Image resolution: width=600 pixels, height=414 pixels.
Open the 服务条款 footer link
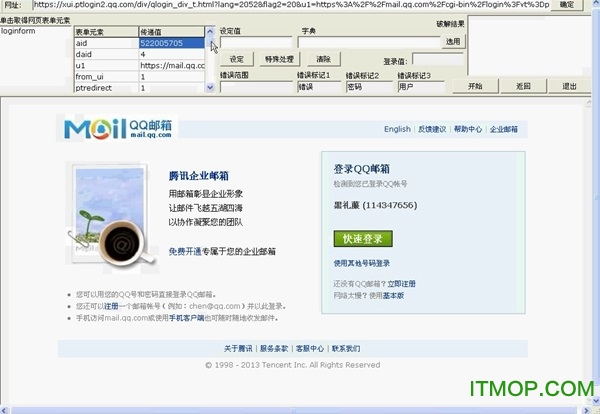point(274,349)
